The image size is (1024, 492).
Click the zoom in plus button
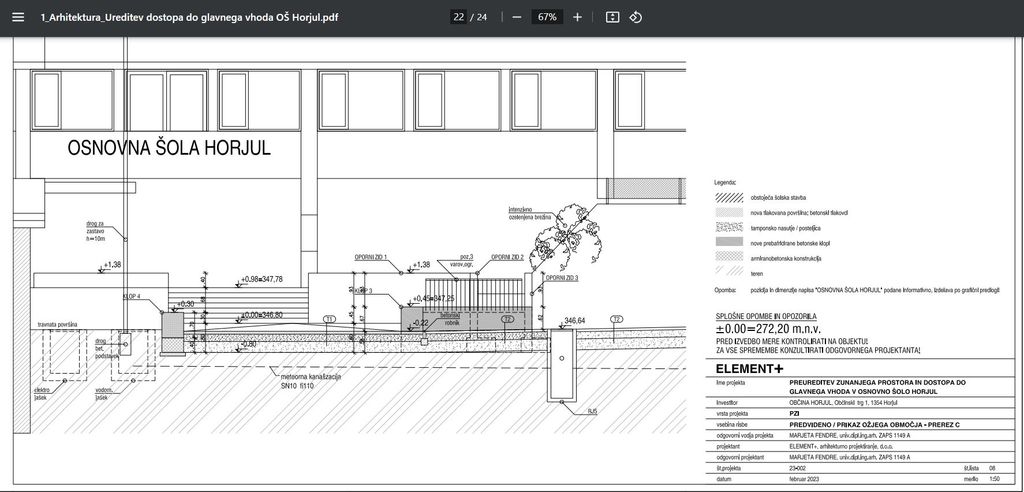[577, 17]
